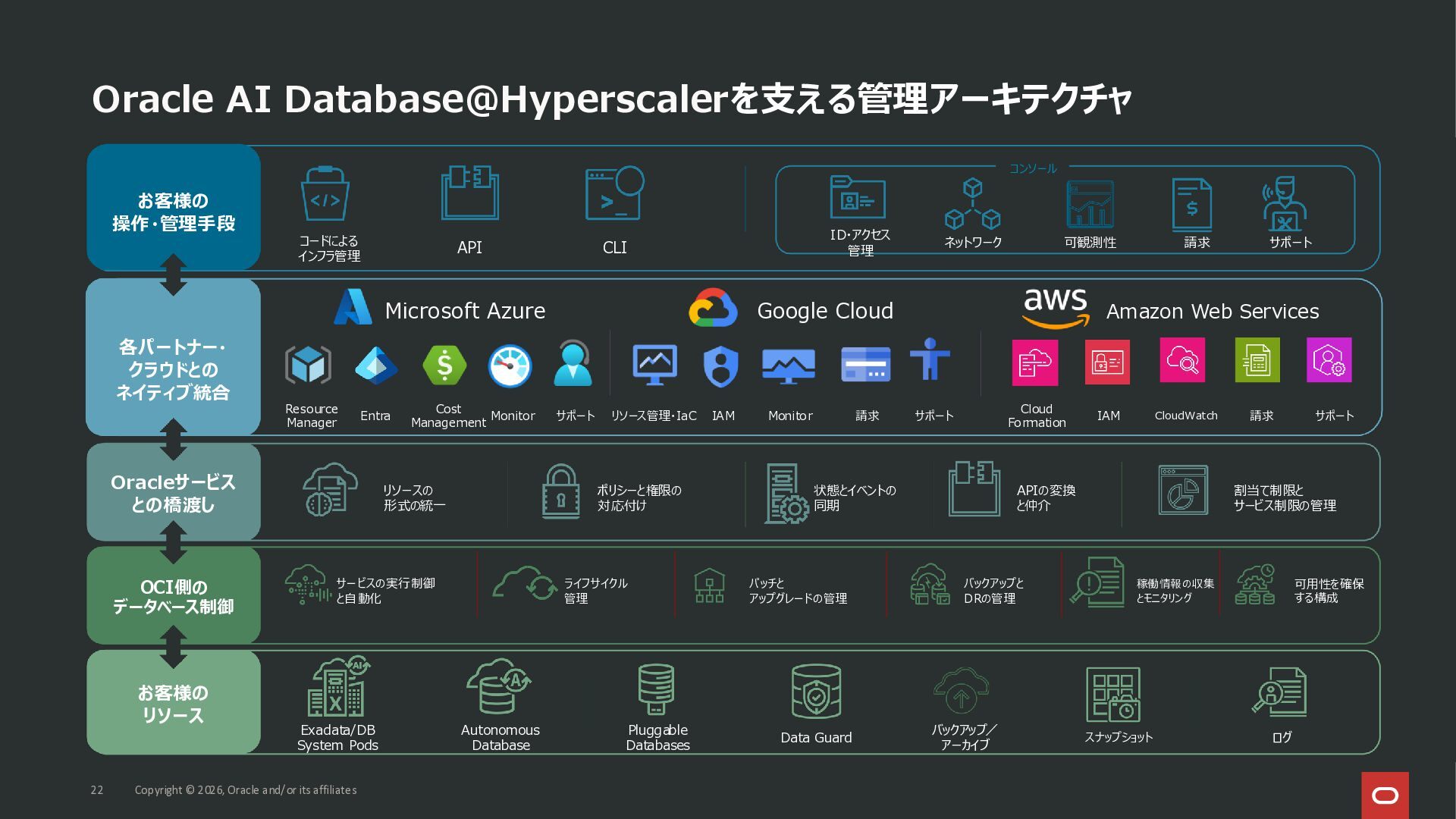Select the Exadata/DB System Pods icon

pos(337,687)
